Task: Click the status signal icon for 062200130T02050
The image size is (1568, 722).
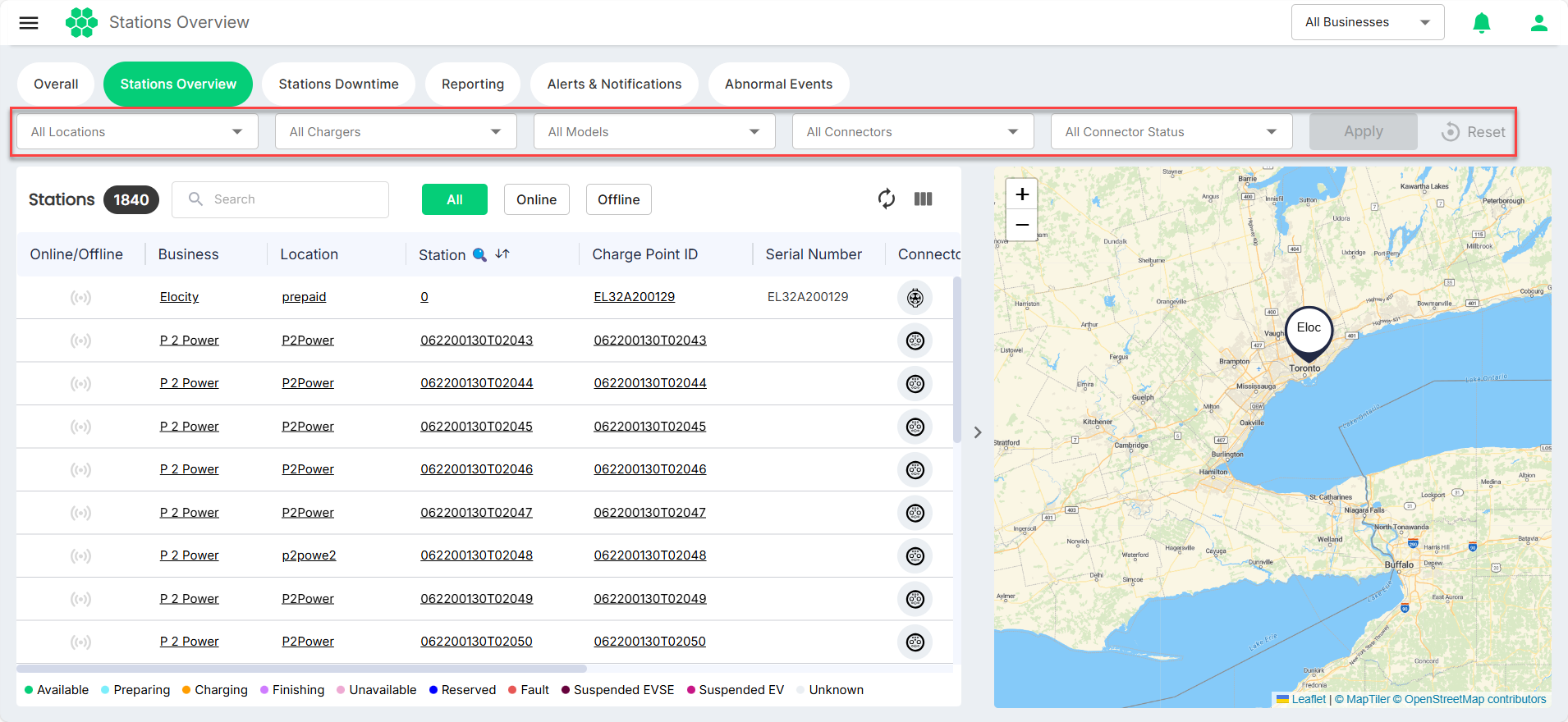Action: click(x=80, y=642)
